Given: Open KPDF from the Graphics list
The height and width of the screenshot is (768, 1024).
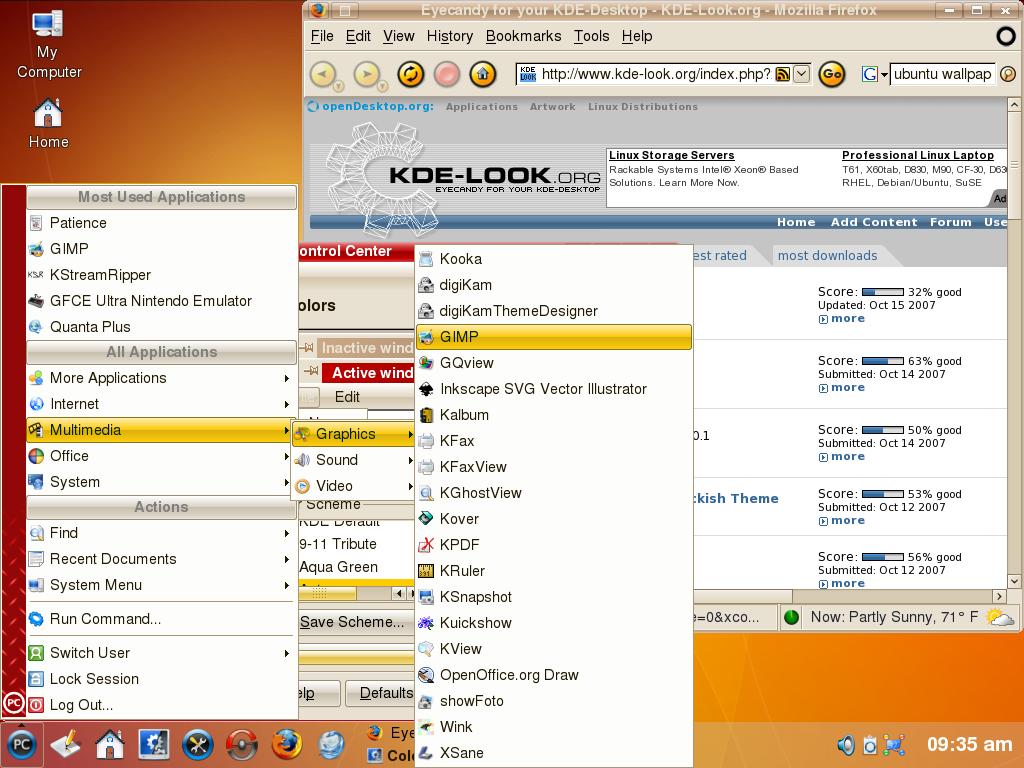Looking at the screenshot, I should 554,545.
